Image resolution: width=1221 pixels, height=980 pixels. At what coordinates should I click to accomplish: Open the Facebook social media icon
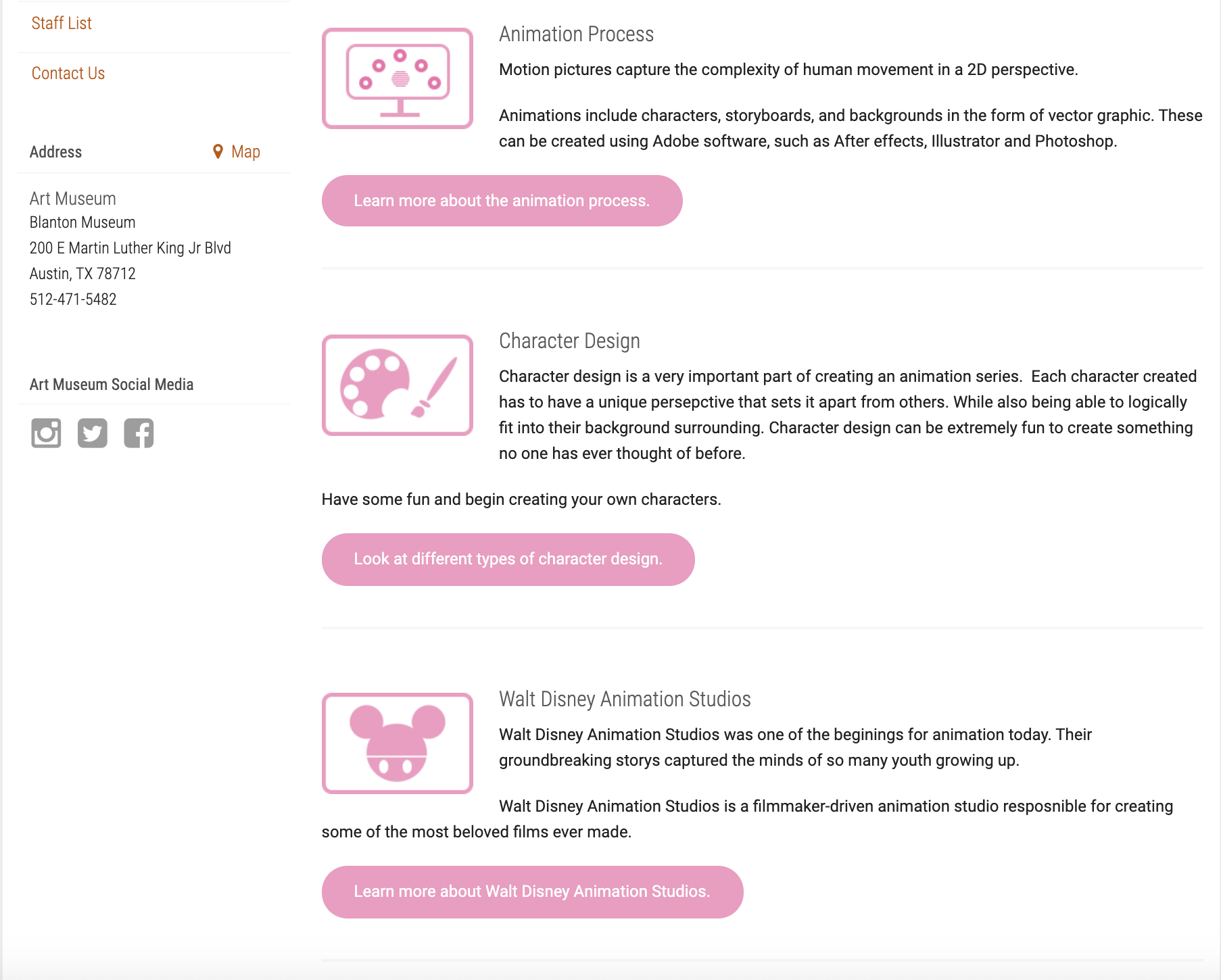tap(139, 433)
